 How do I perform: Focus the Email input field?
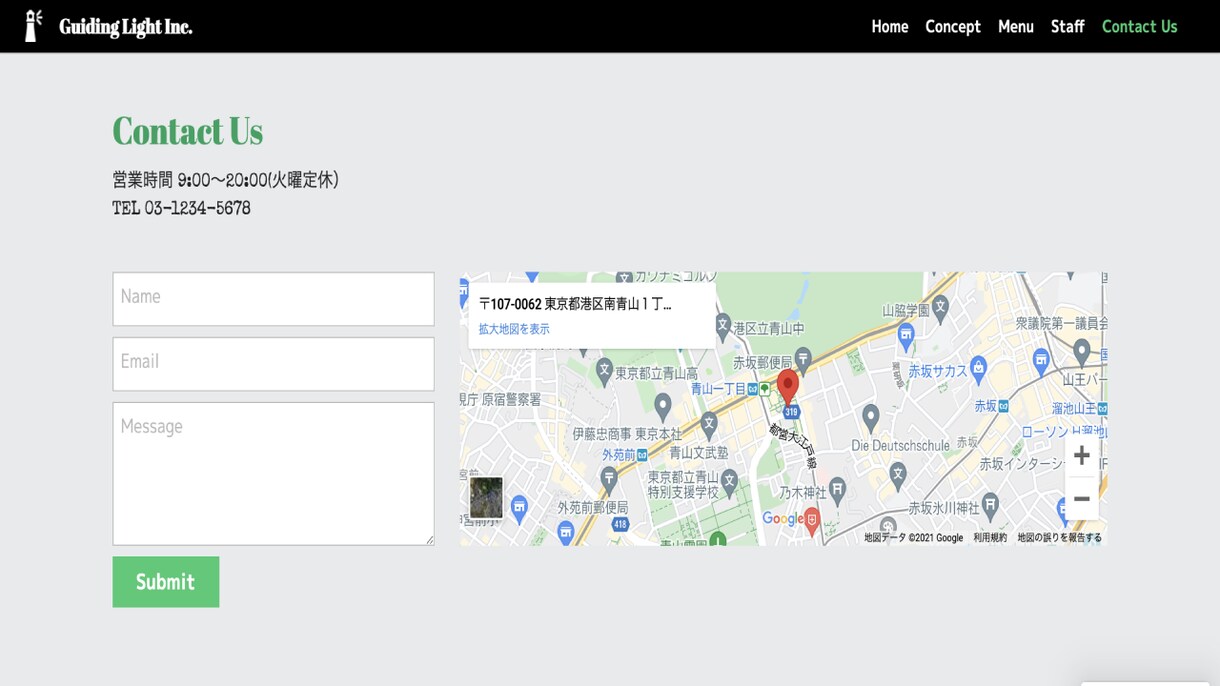point(273,364)
